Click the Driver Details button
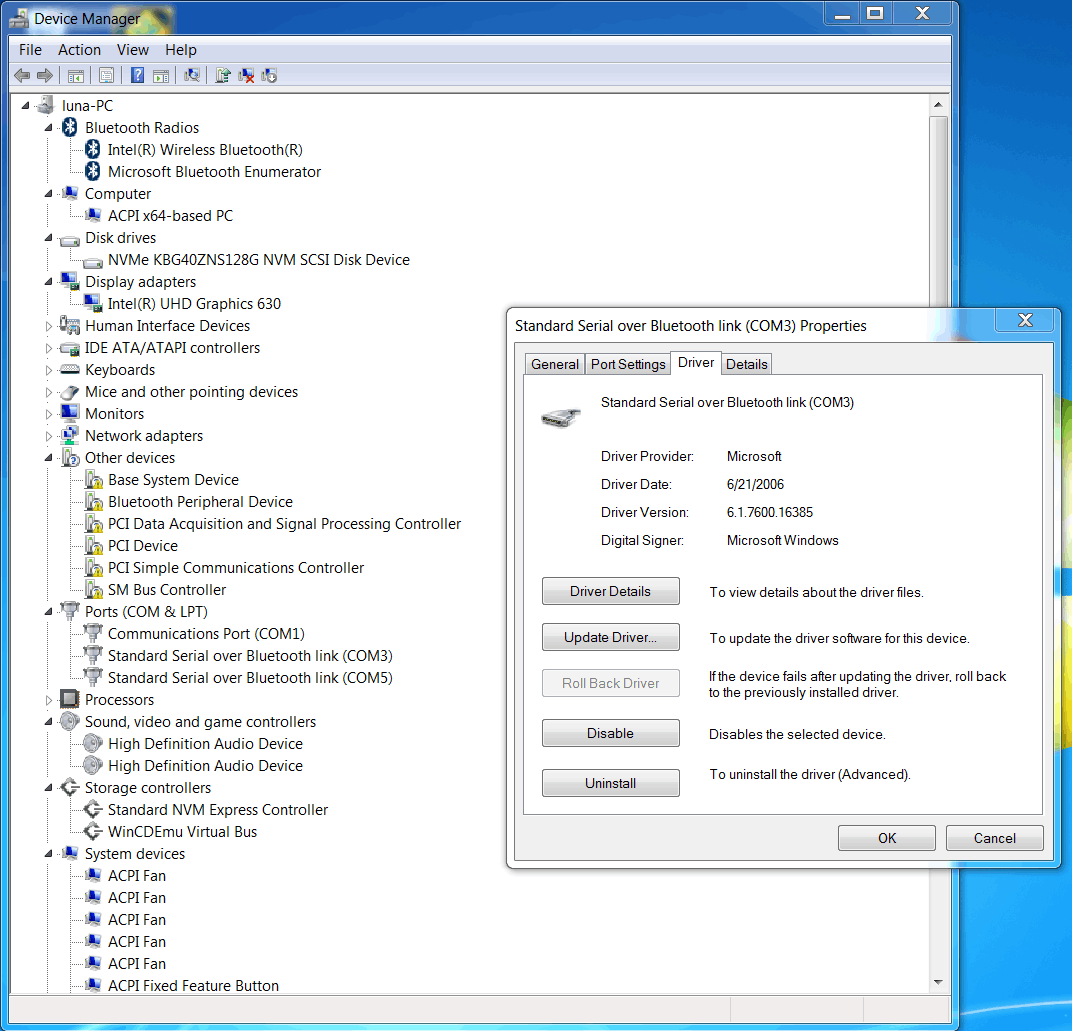The height and width of the screenshot is (1031, 1072). [x=611, y=591]
